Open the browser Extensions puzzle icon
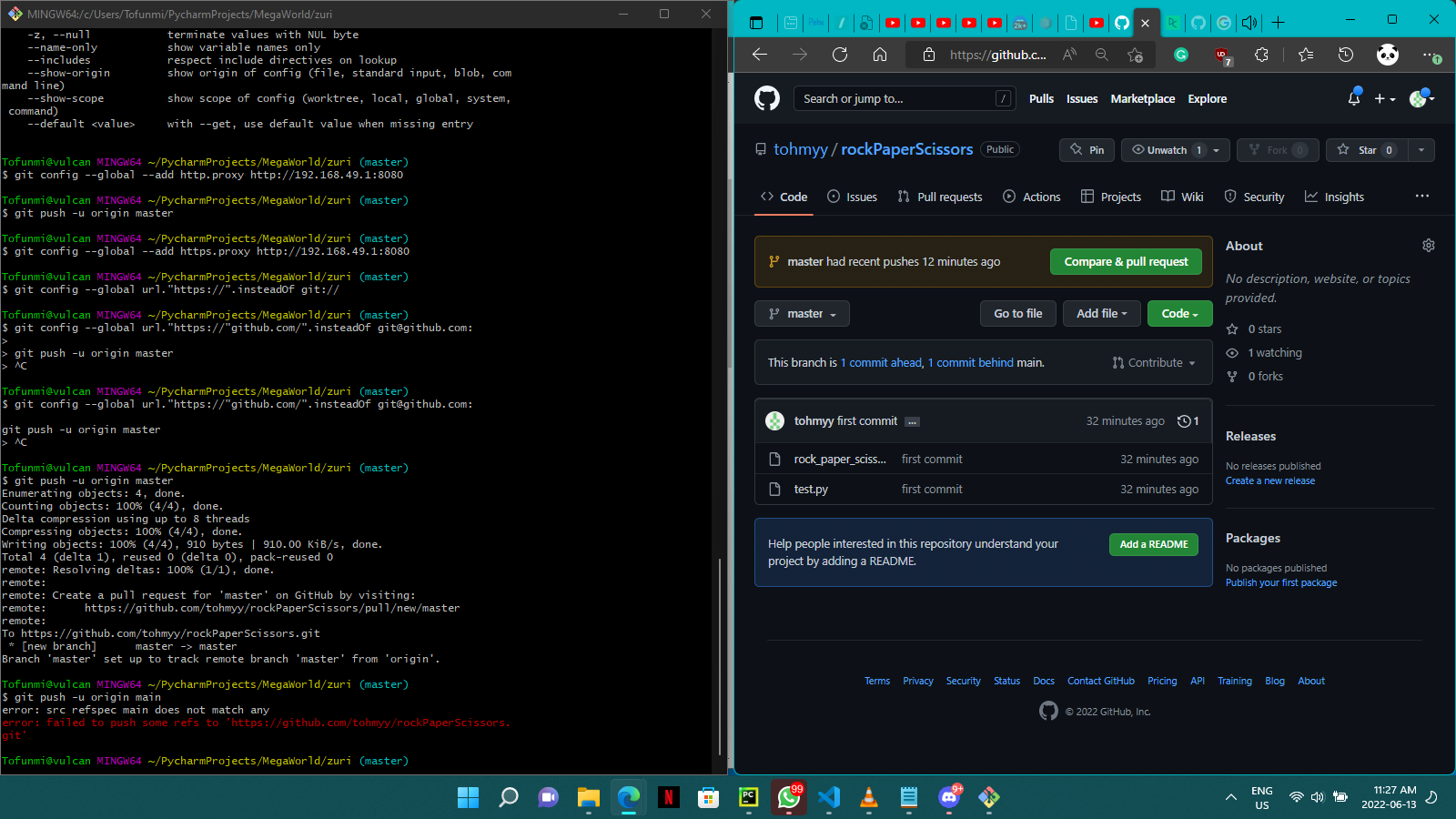The width and height of the screenshot is (1456, 819). (x=1261, y=55)
